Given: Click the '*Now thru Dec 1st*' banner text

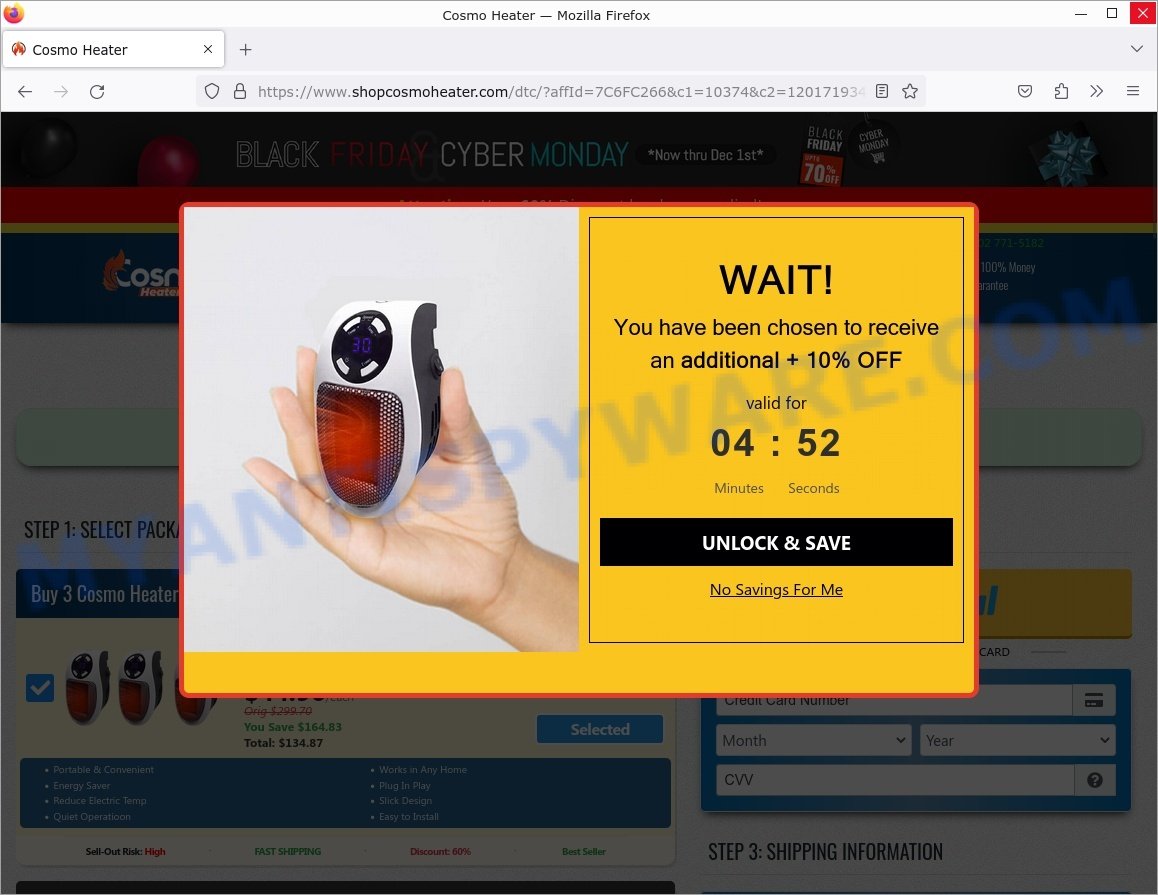Looking at the screenshot, I should pos(705,155).
